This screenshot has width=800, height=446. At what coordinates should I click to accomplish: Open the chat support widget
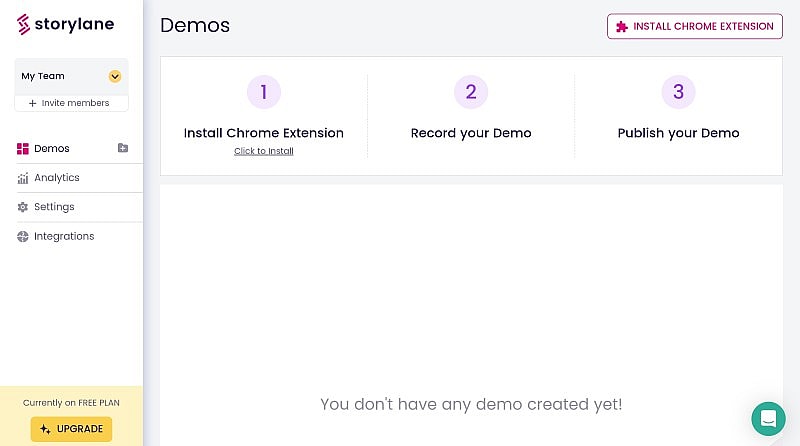click(x=768, y=418)
